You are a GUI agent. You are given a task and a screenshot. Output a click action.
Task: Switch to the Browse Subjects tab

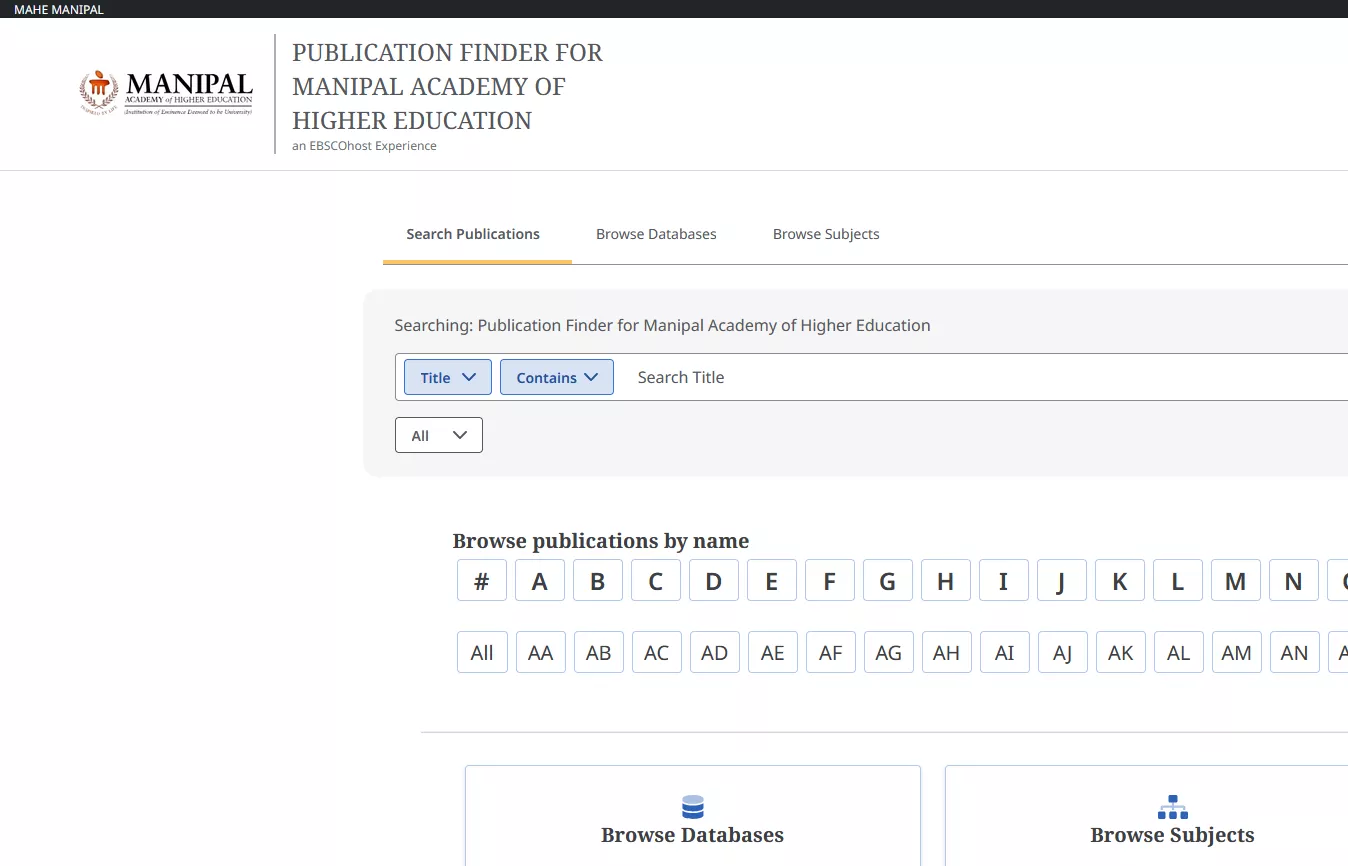click(x=826, y=234)
